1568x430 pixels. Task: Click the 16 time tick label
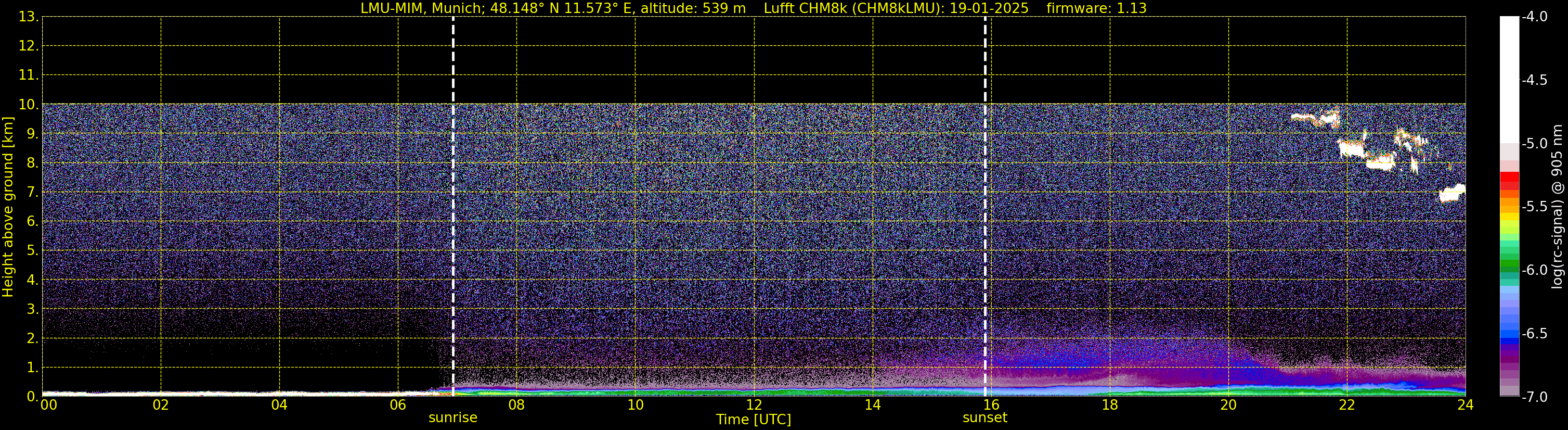(x=992, y=405)
